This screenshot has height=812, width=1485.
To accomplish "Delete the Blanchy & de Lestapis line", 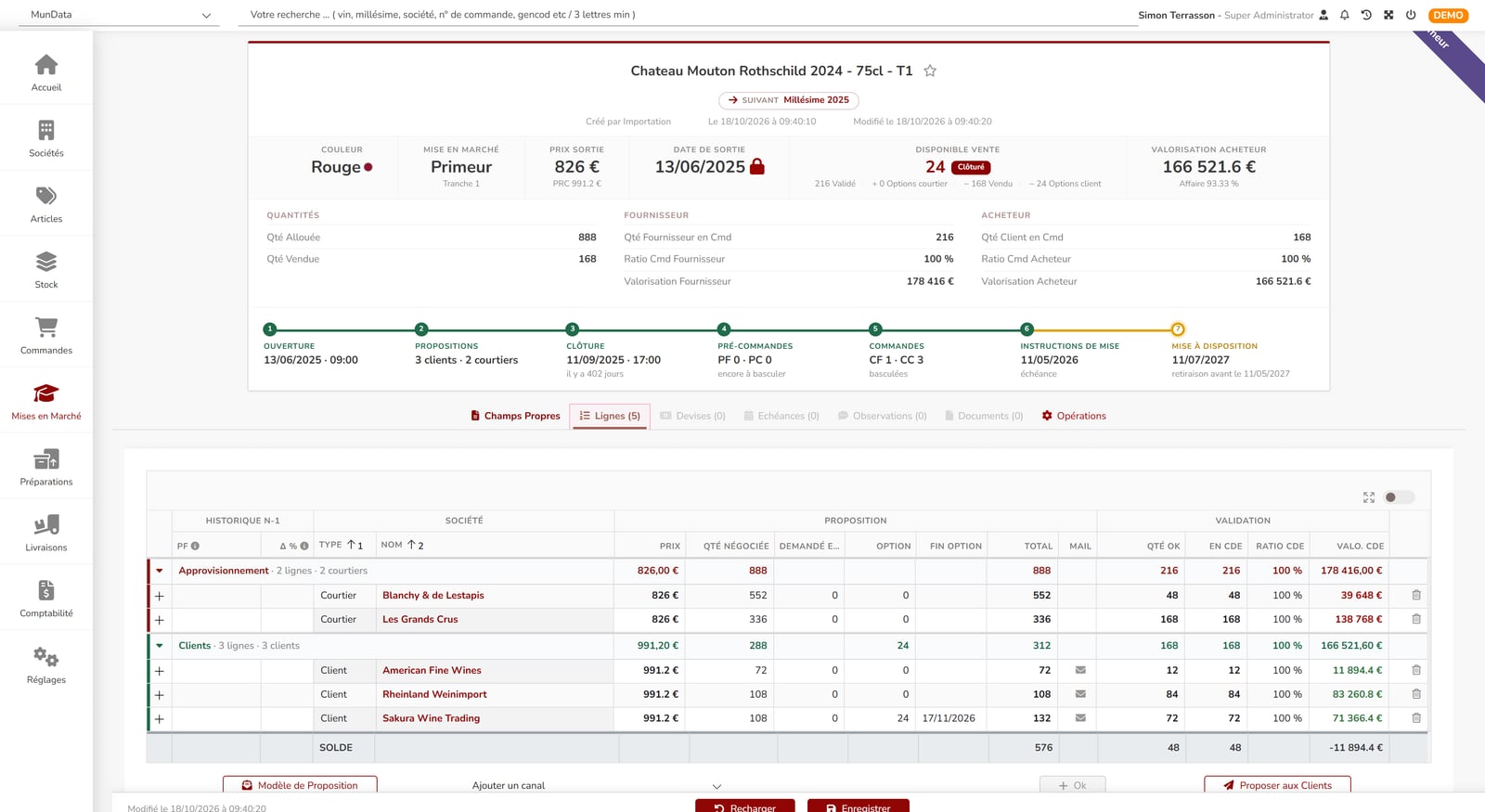I will [1416, 595].
